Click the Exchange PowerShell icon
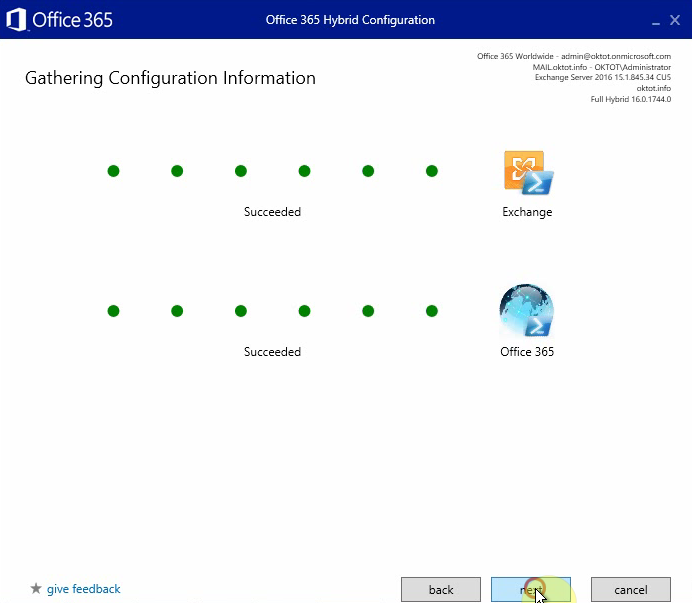The width and height of the screenshot is (692, 603). (528, 173)
